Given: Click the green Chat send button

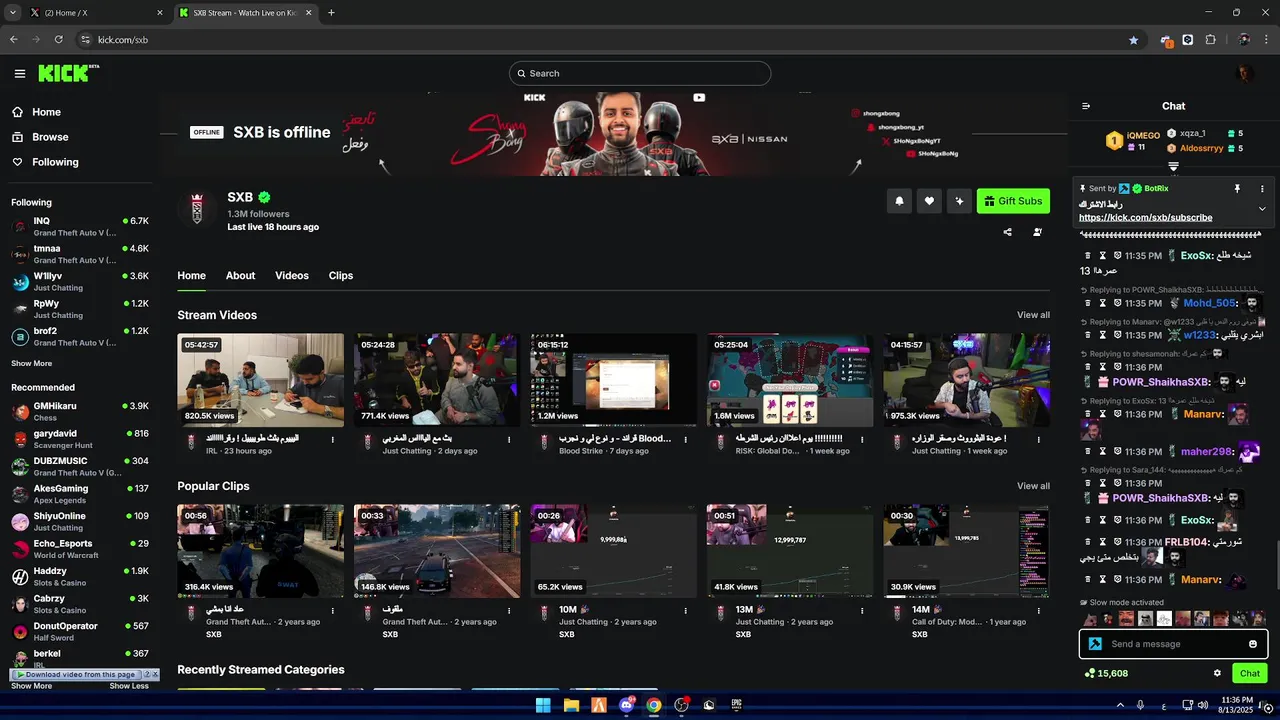Looking at the screenshot, I should pos(1250,673).
